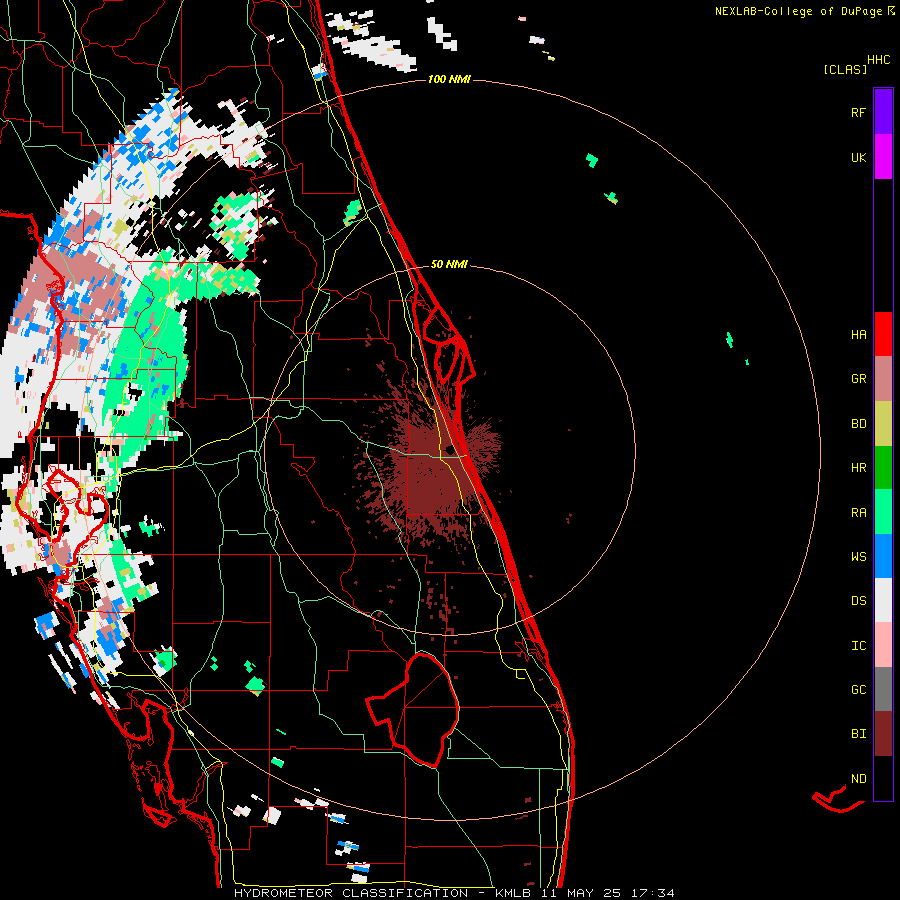
Task: Click the BD legend label
Action: coord(858,424)
